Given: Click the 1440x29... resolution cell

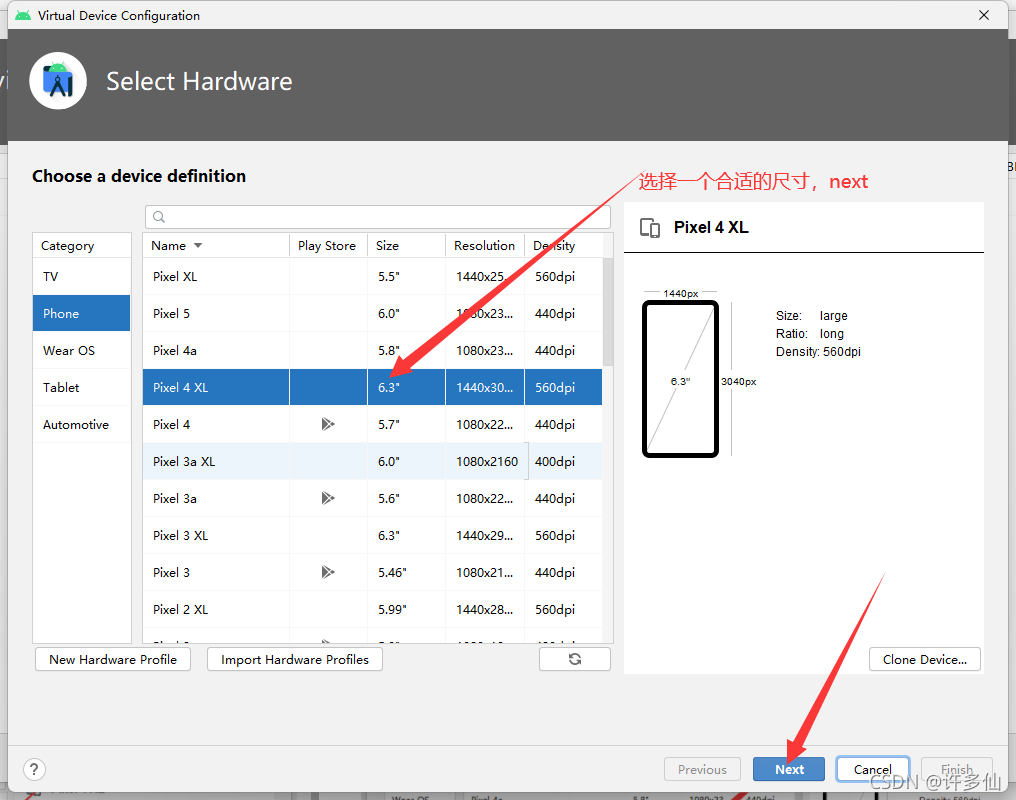Looking at the screenshot, I should tap(485, 535).
